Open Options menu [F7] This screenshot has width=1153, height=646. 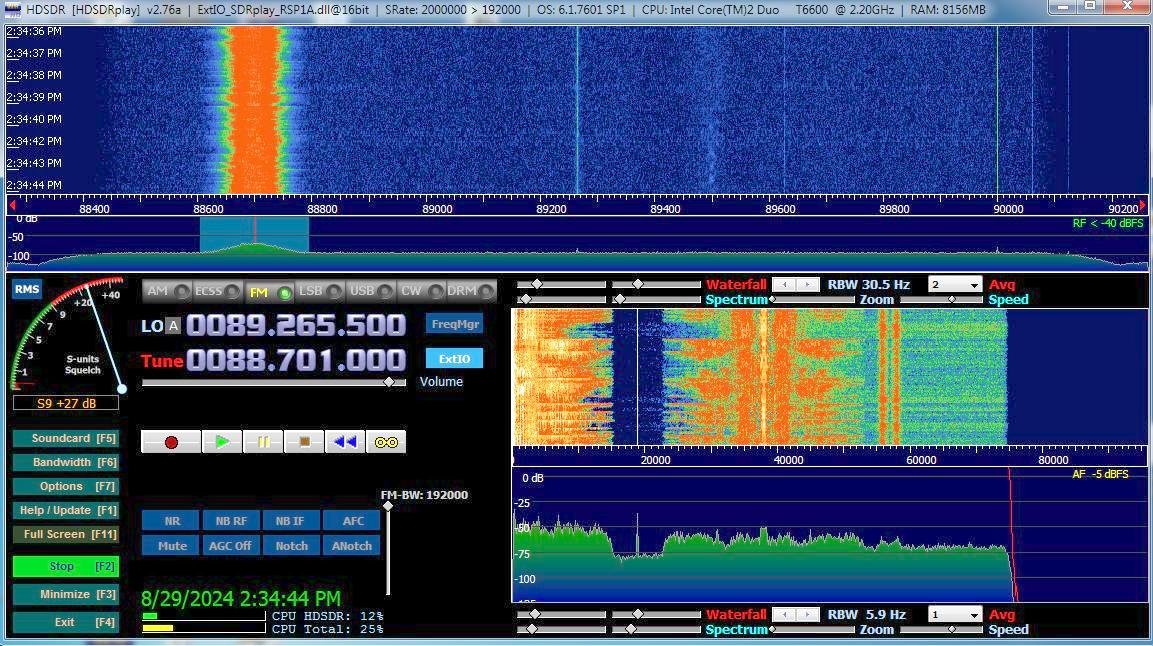[65, 487]
